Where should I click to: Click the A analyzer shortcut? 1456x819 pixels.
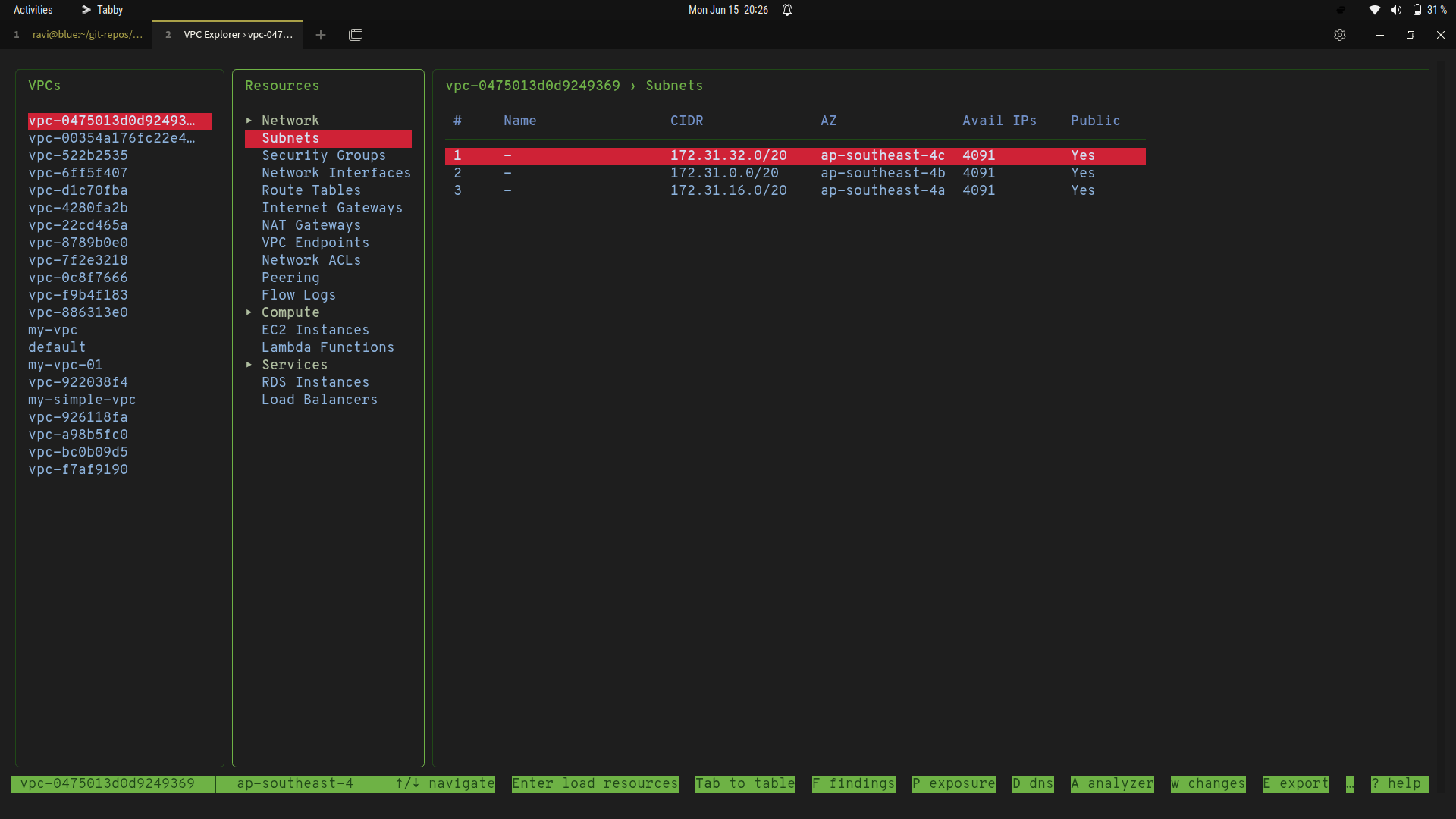1112,784
